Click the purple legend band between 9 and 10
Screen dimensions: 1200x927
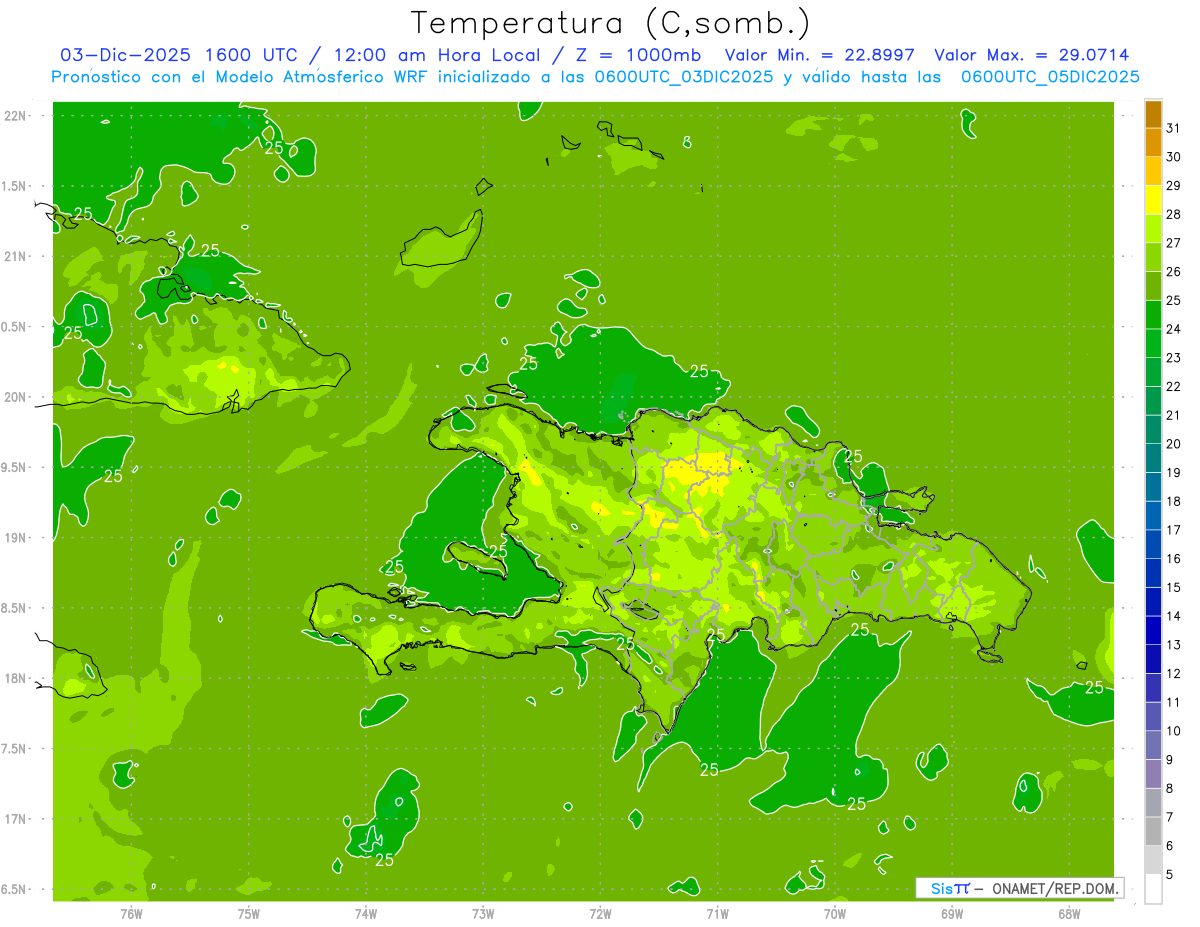[1153, 745]
